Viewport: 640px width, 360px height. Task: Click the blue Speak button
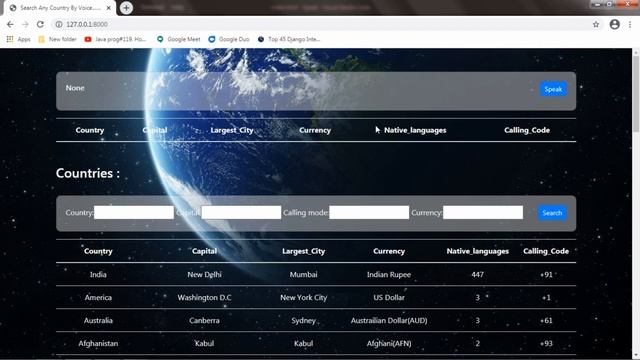click(x=553, y=89)
